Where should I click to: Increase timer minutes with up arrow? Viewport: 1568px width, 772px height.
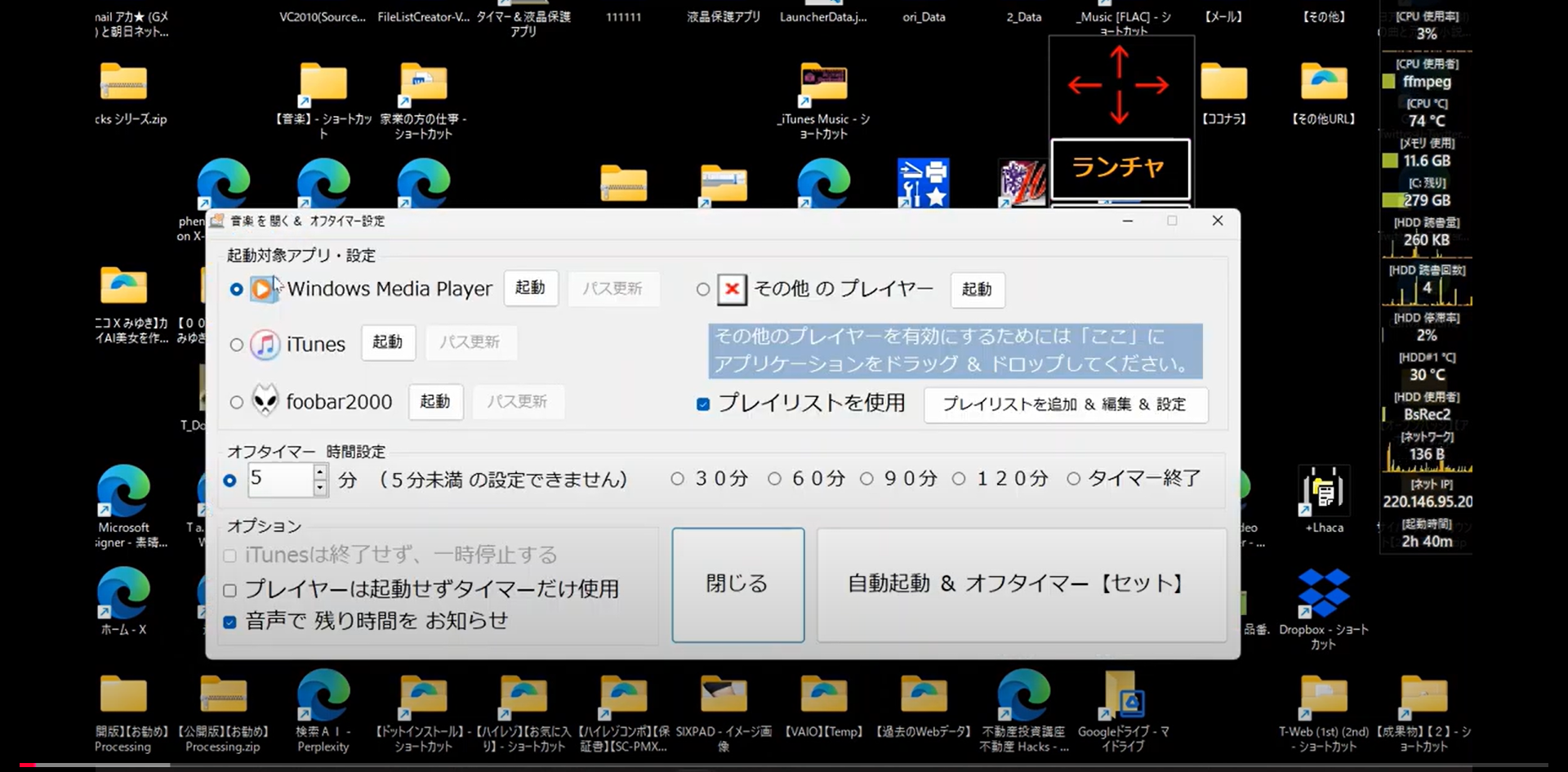pyautogui.click(x=320, y=472)
